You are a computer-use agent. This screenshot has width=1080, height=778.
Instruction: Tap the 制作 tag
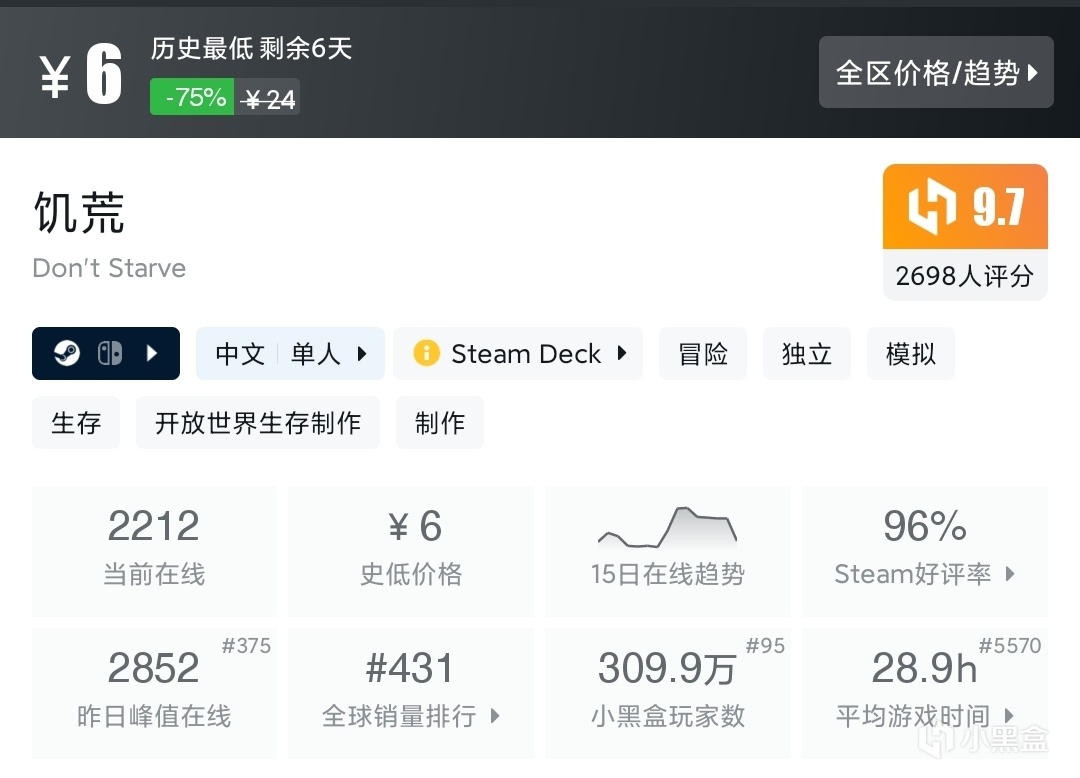[x=440, y=423]
